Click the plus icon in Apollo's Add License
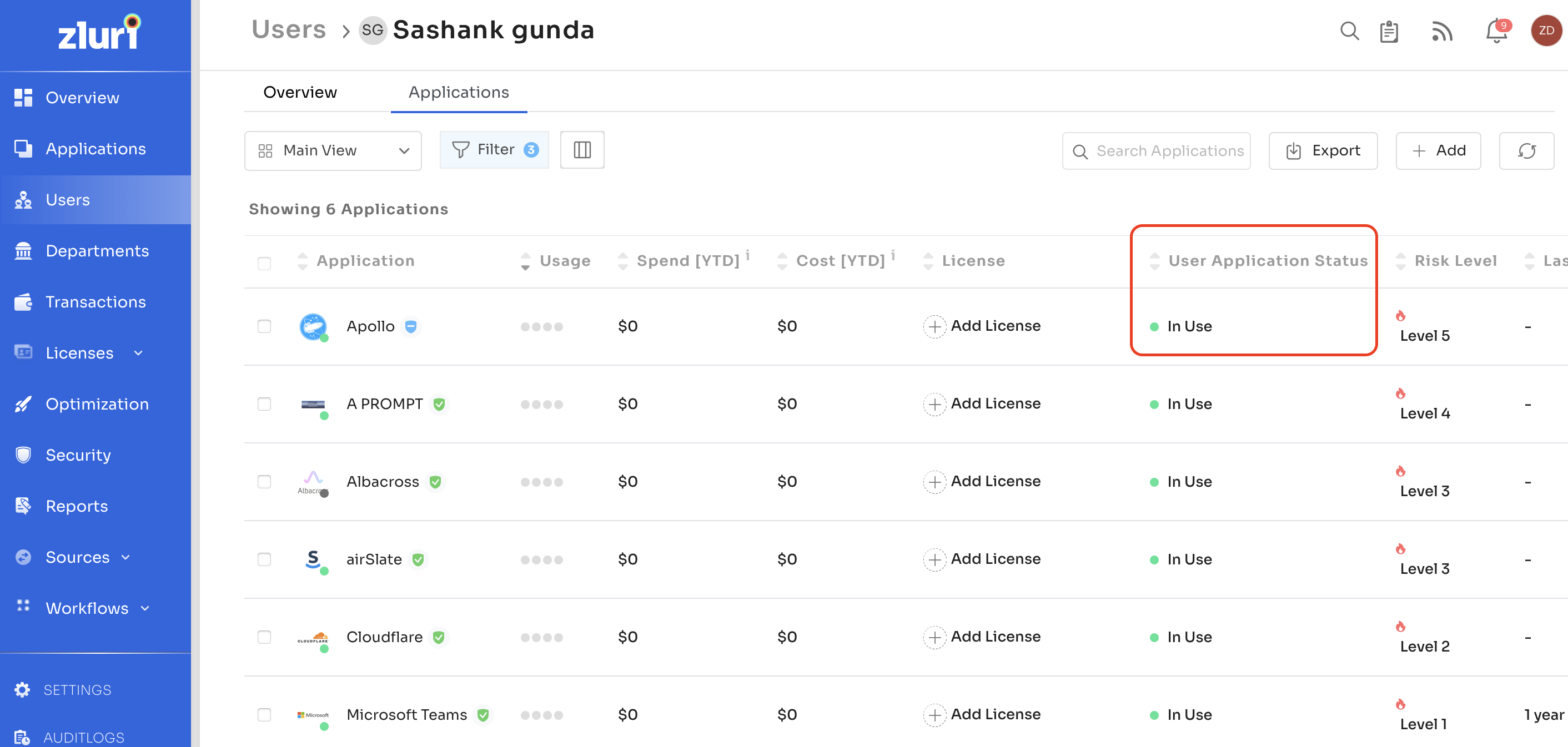 [x=934, y=327]
